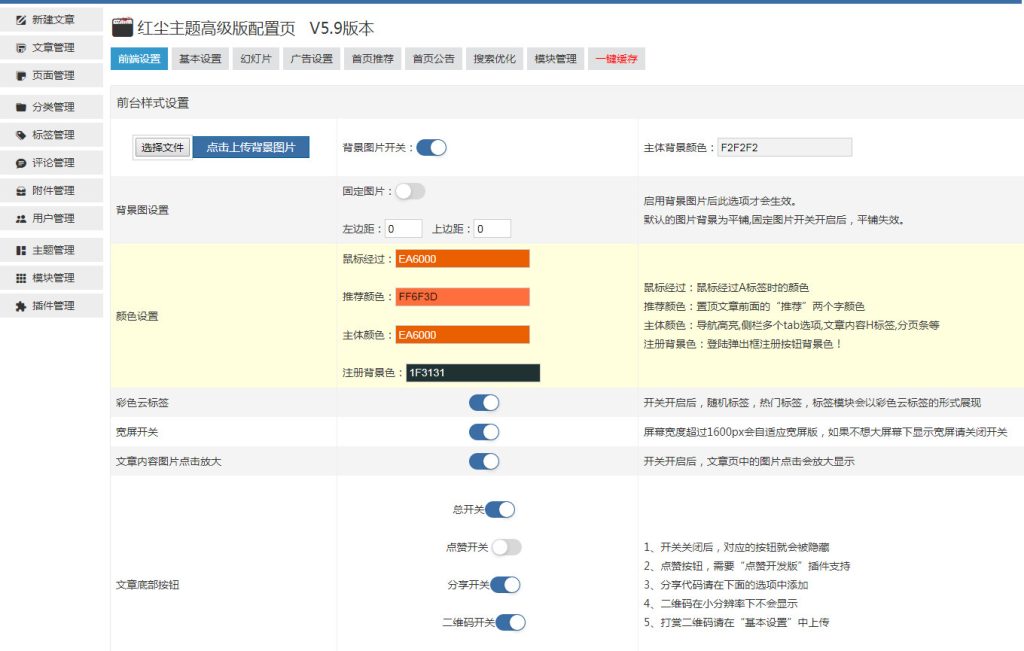Switch to the 搜索优化 tab
Image resolution: width=1024 pixels, height=651 pixels.
click(x=495, y=59)
